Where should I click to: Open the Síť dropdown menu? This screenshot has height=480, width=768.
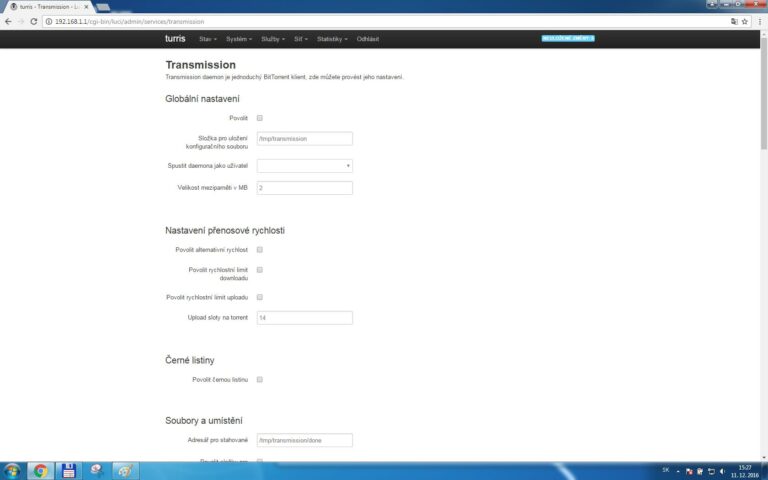pyautogui.click(x=301, y=39)
